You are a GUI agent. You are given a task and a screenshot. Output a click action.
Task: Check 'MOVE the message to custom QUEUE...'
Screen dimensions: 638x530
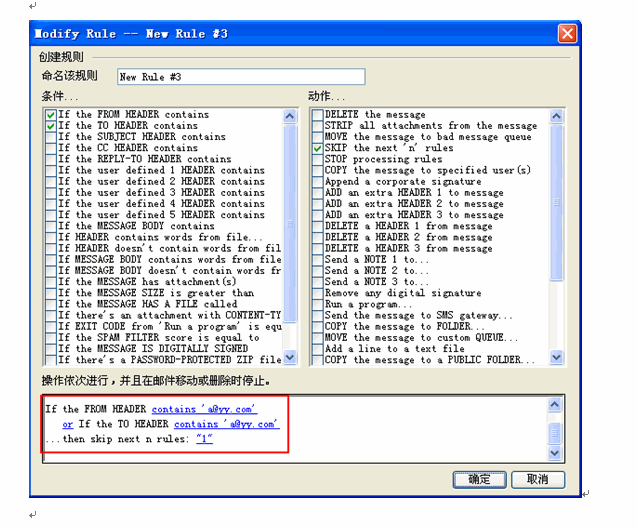pos(317,338)
